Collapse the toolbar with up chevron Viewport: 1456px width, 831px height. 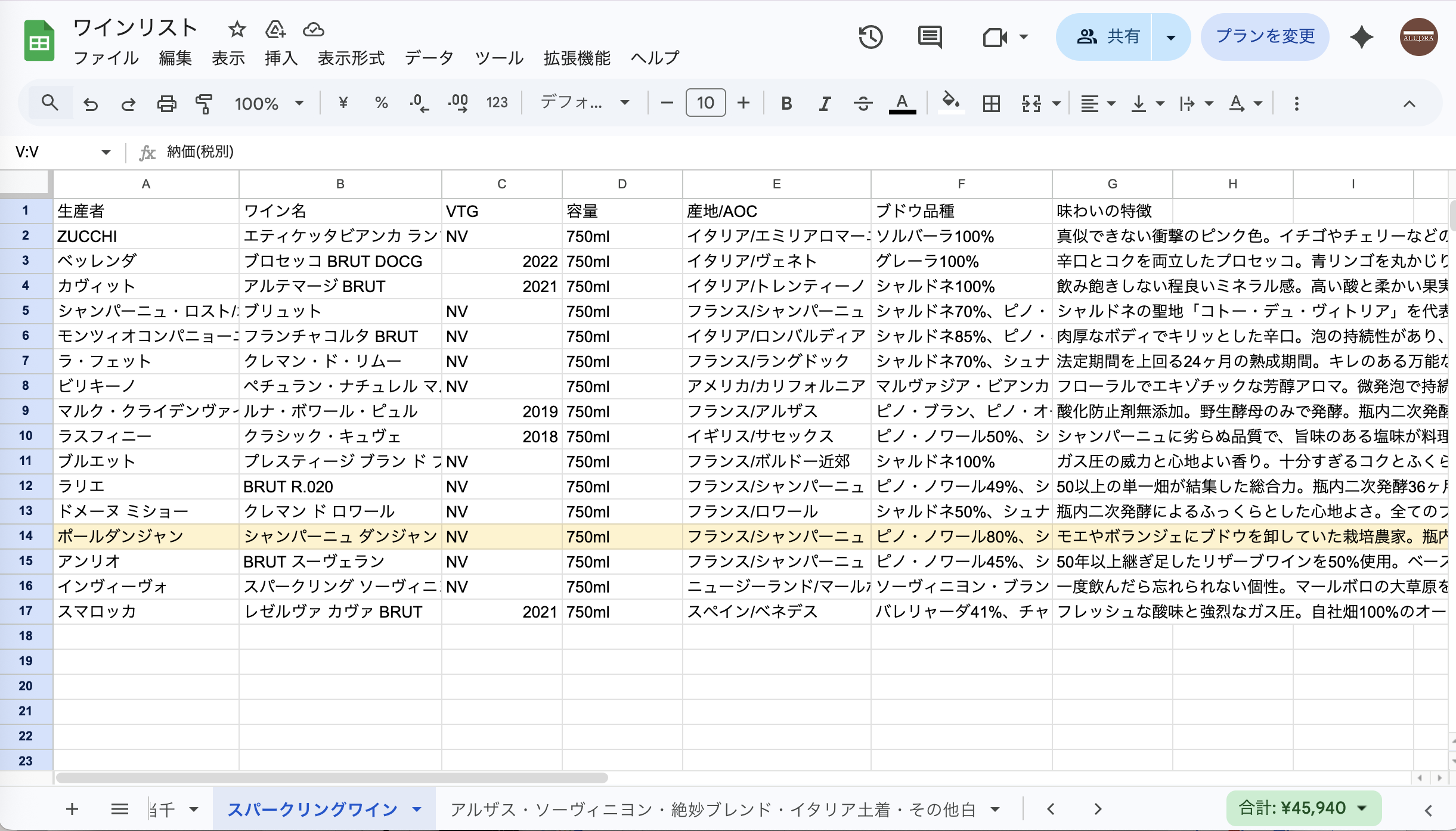(x=1409, y=104)
